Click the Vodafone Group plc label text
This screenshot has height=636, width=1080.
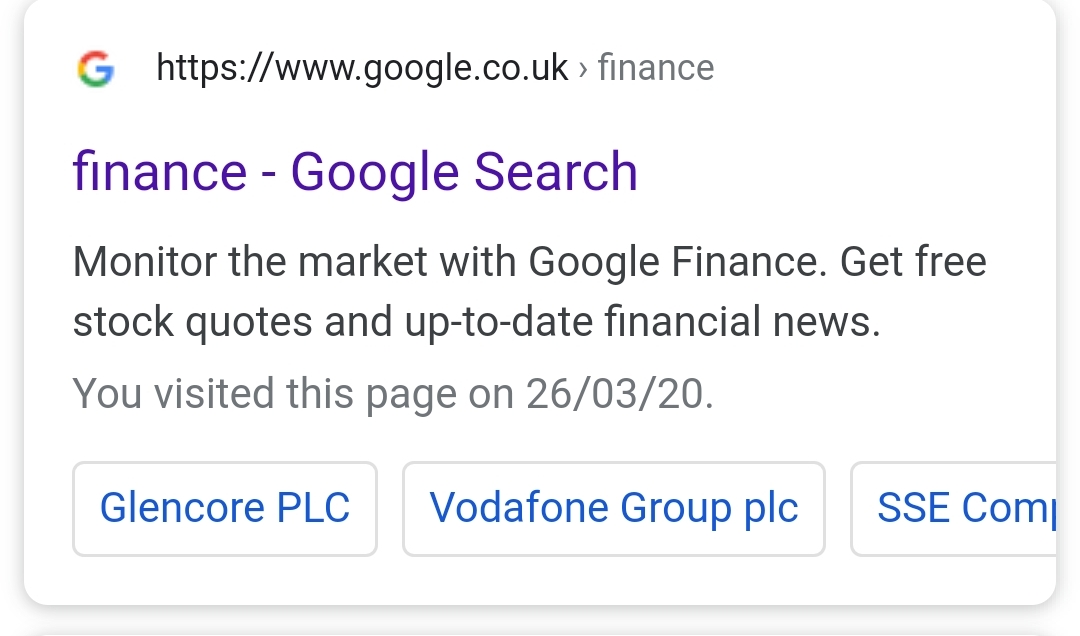[613, 508]
